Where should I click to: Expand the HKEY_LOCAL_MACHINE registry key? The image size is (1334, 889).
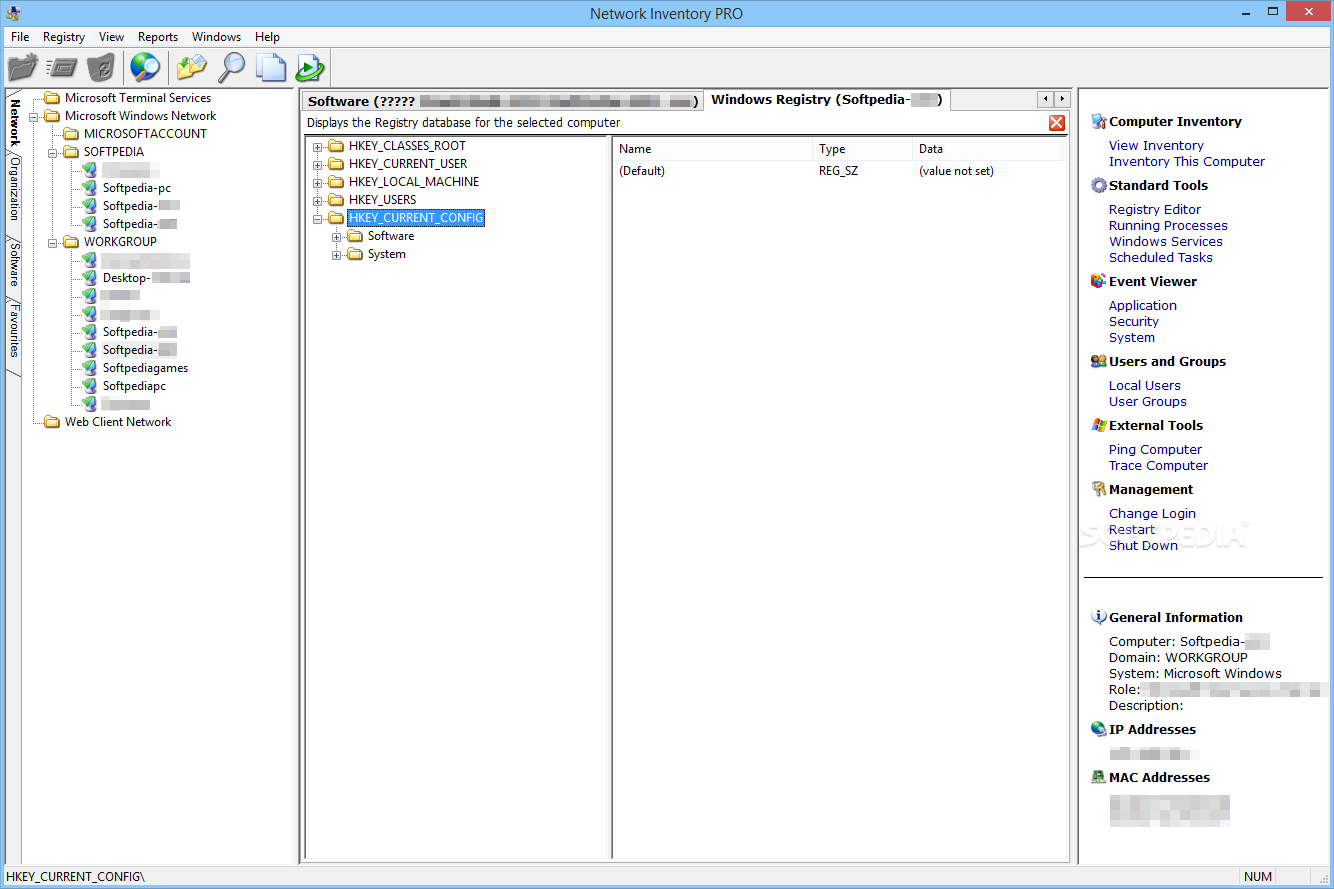(x=318, y=182)
